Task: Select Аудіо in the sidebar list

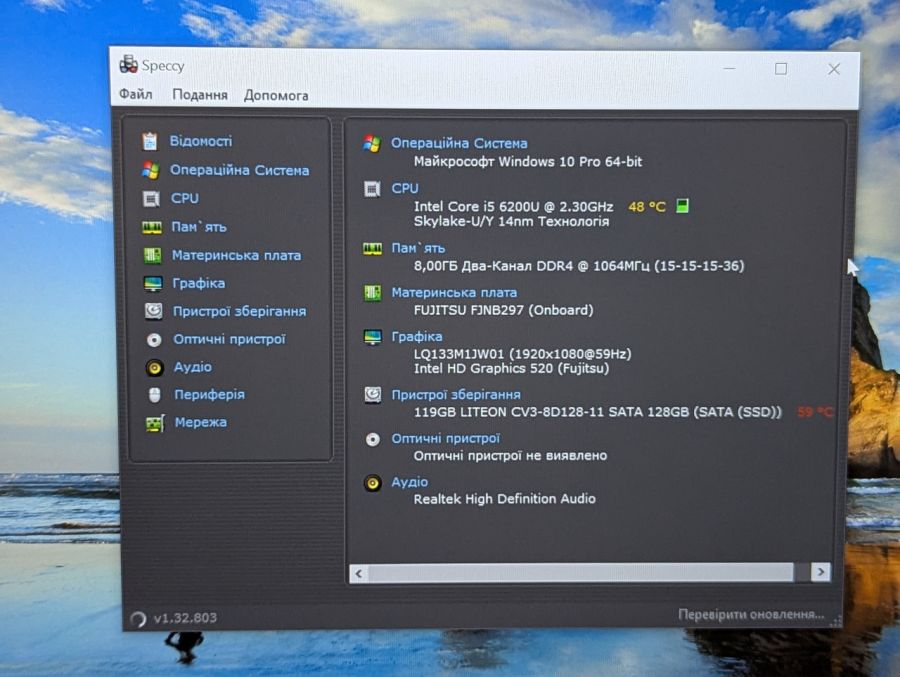Action: [193, 367]
